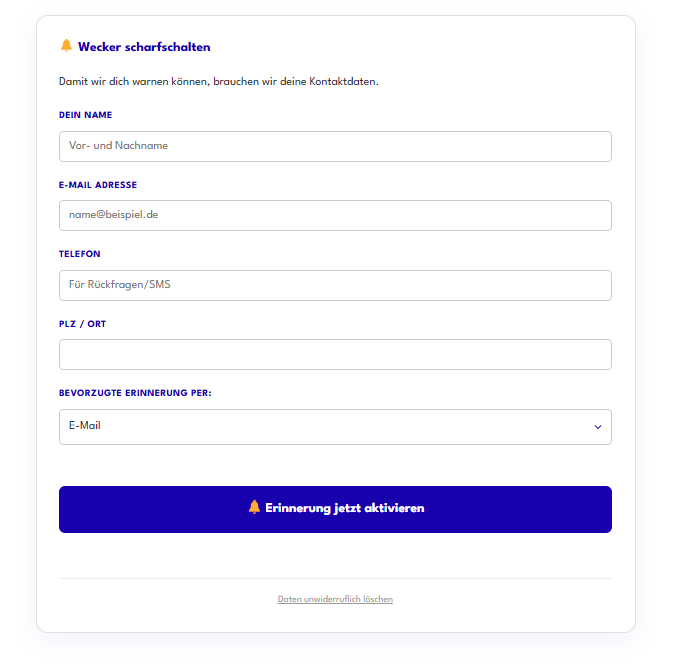
Task: Click the bell icon beside Wecker scharfschalten
Action: click(66, 46)
